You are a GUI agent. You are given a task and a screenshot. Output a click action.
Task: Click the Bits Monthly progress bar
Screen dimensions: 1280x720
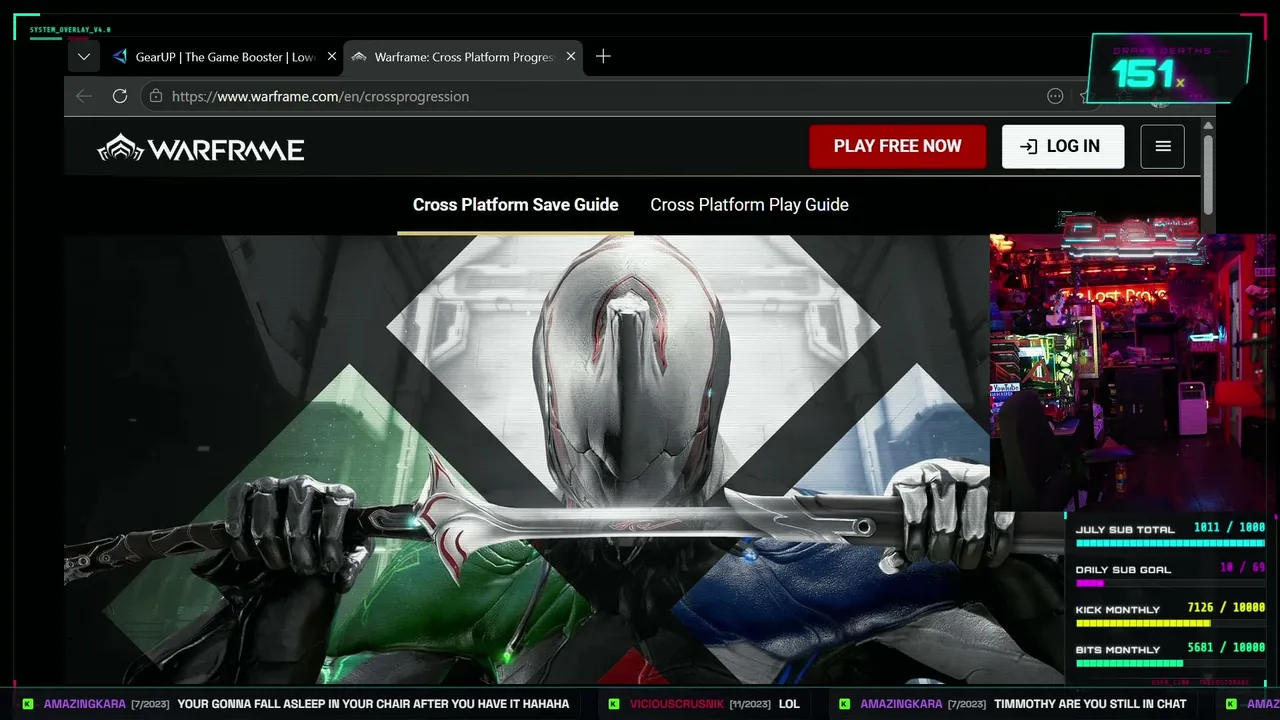coord(1170,663)
